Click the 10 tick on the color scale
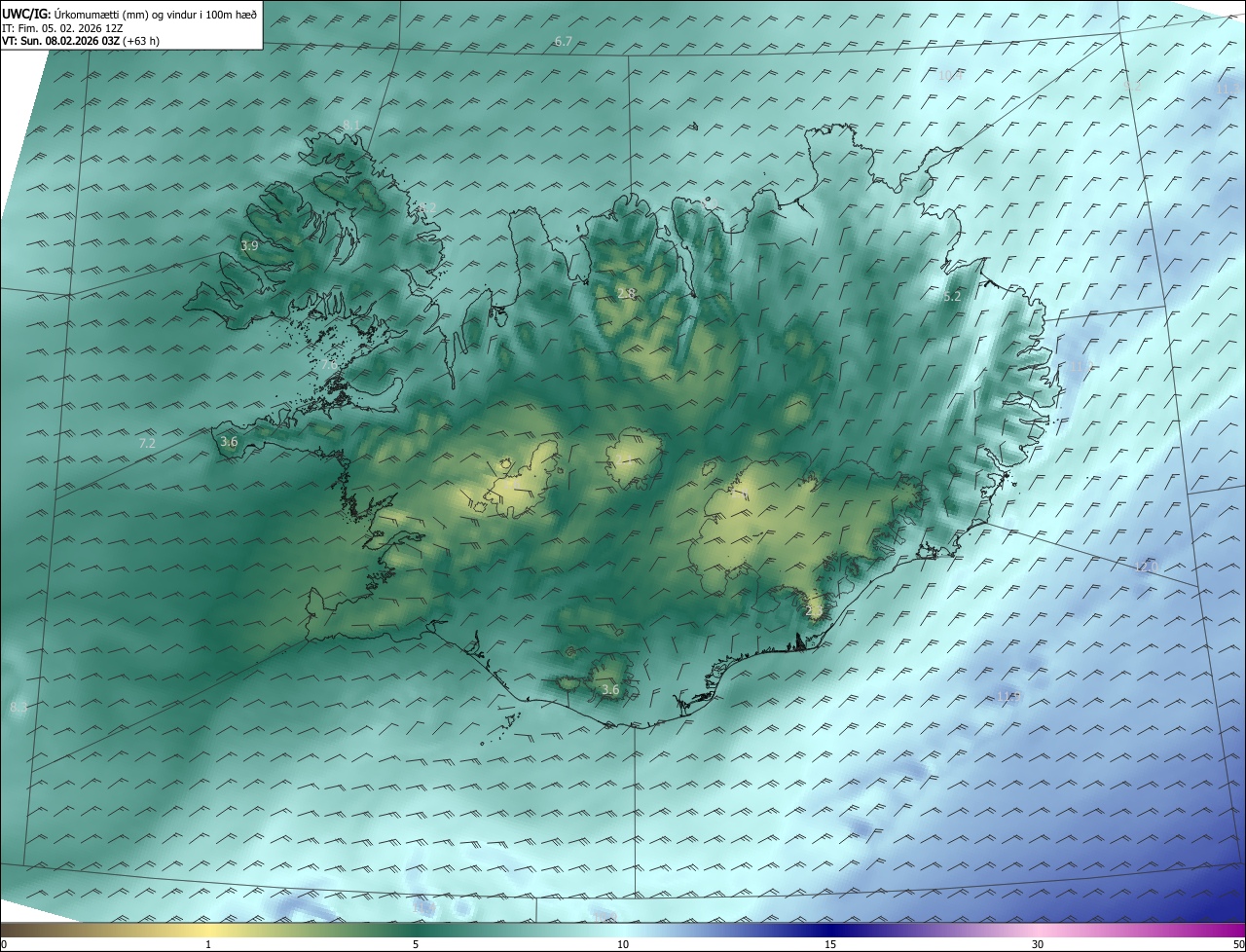Viewport: 1246px width, 952px height. pos(623,944)
